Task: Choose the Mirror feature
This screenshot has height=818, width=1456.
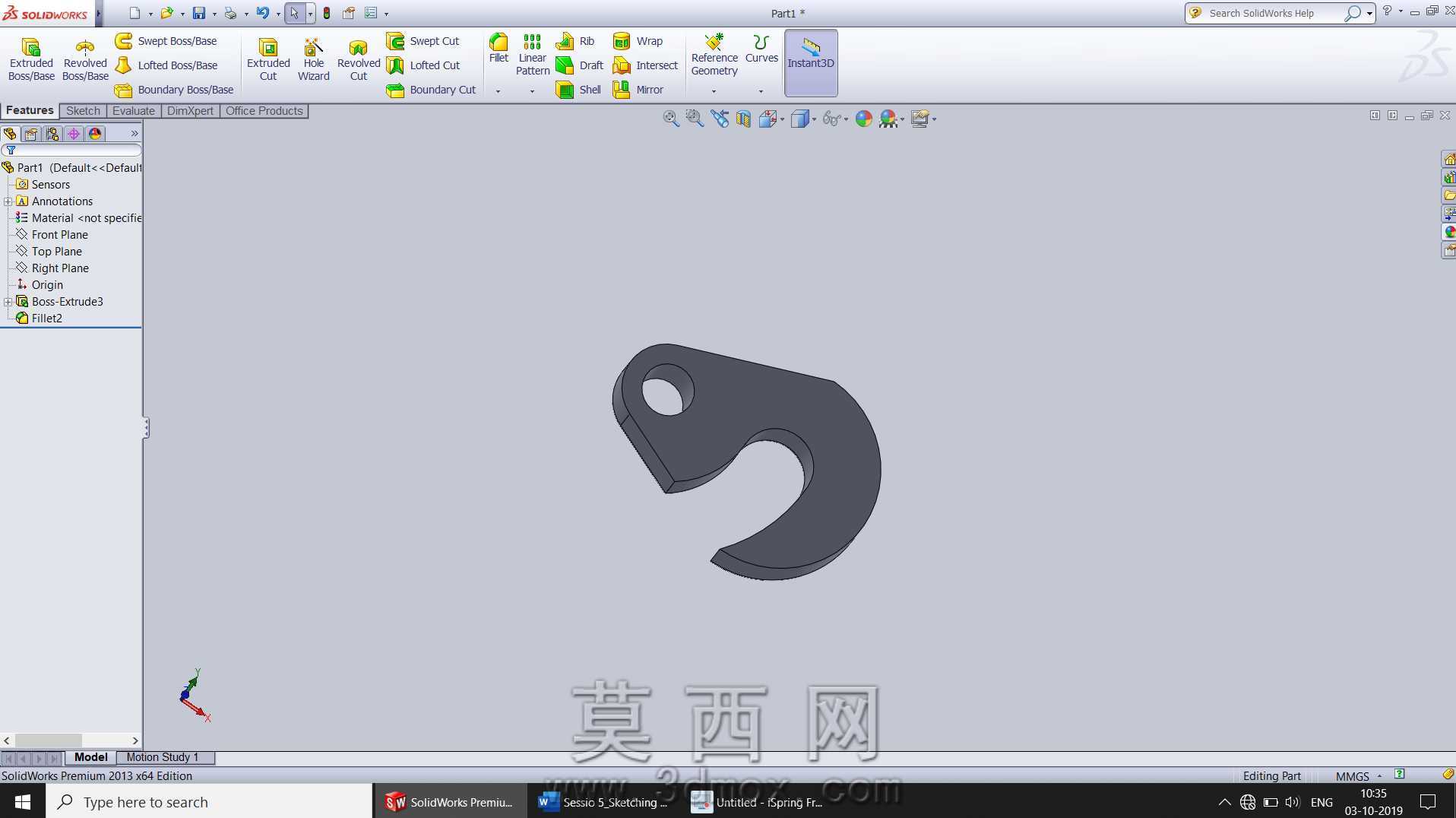Action: tap(638, 90)
